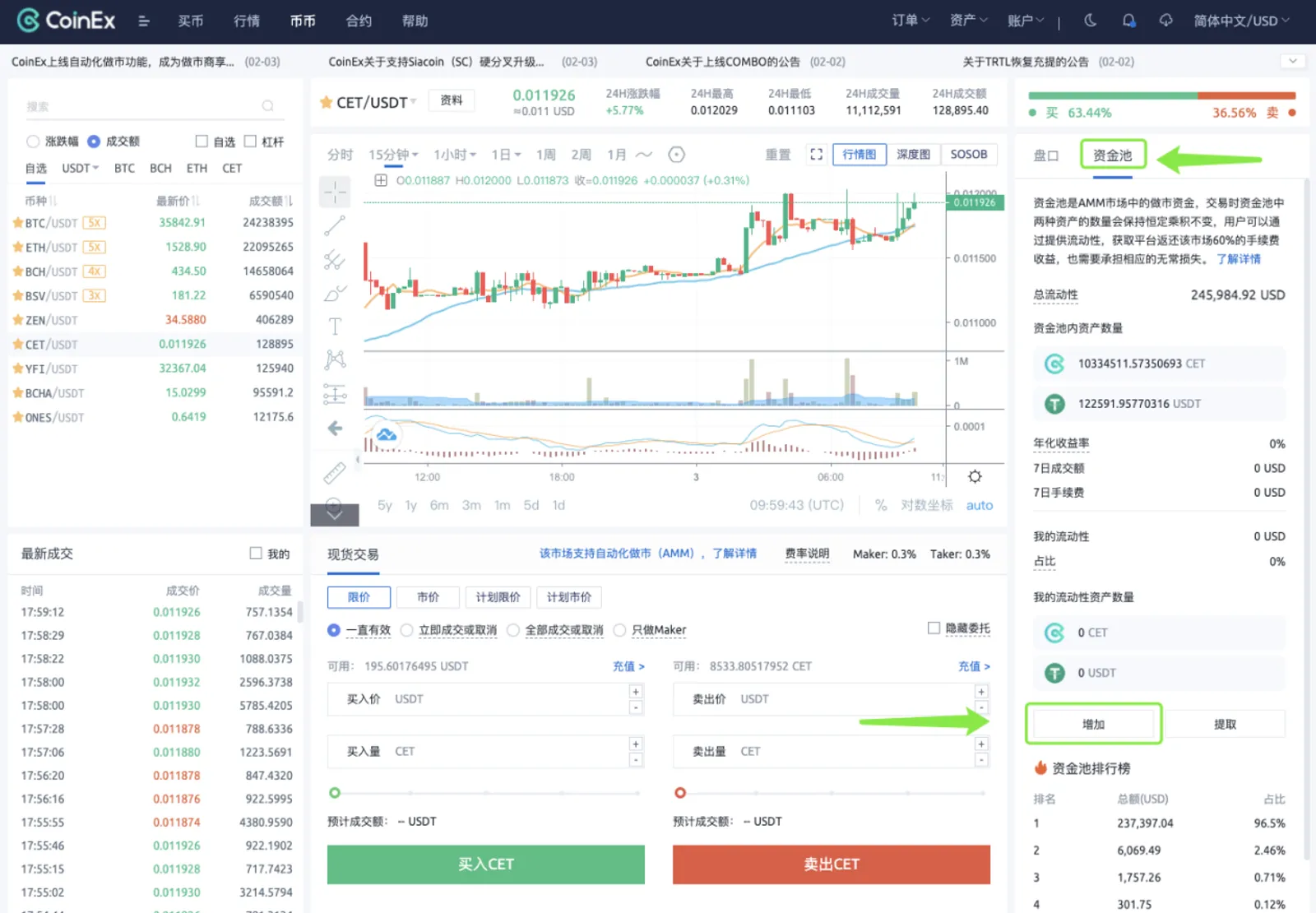Click cloud save icon in chart

pos(386,435)
